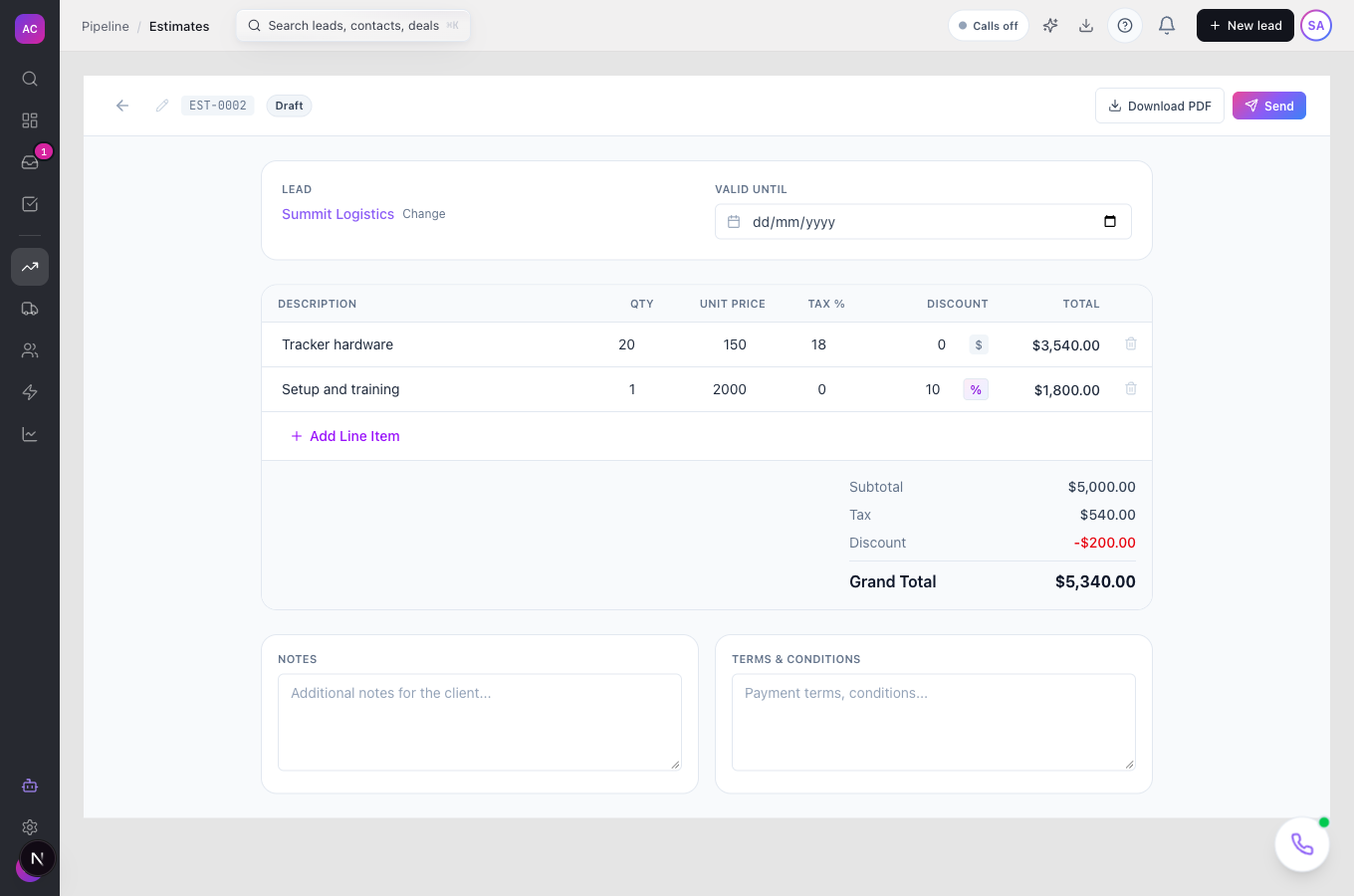1354x896 pixels.
Task: Go to Estimates breadcrumb
Action: coord(179,26)
